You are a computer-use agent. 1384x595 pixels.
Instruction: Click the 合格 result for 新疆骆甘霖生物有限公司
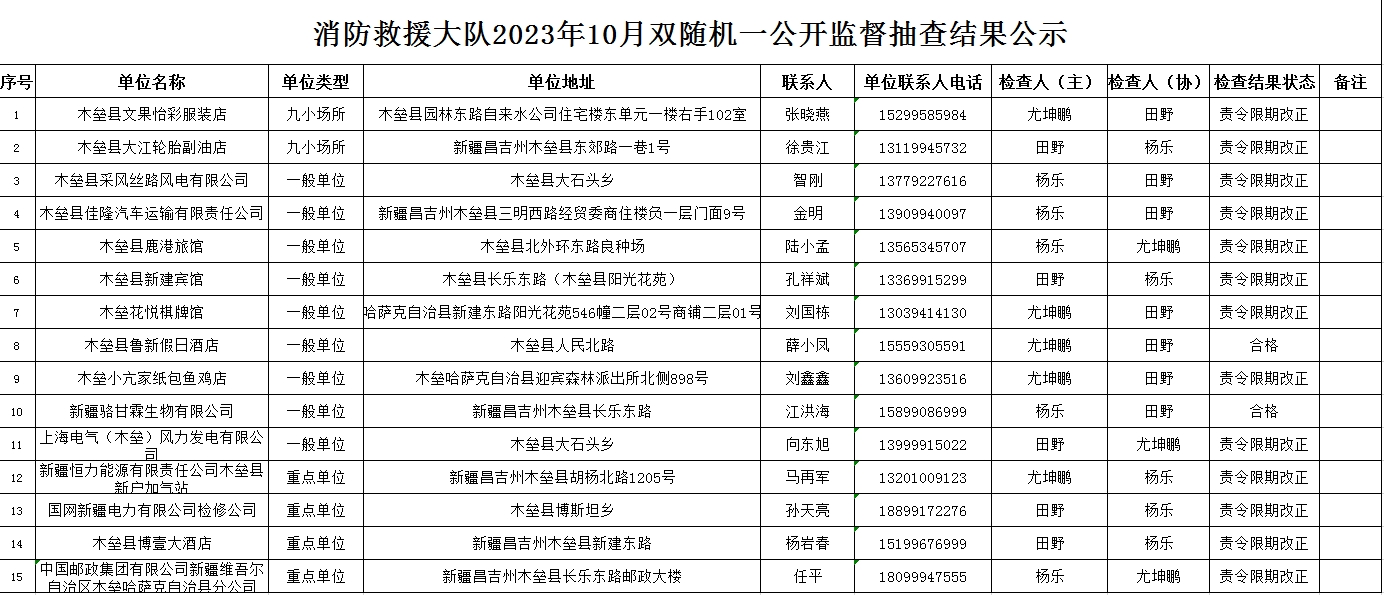[x=1264, y=412]
